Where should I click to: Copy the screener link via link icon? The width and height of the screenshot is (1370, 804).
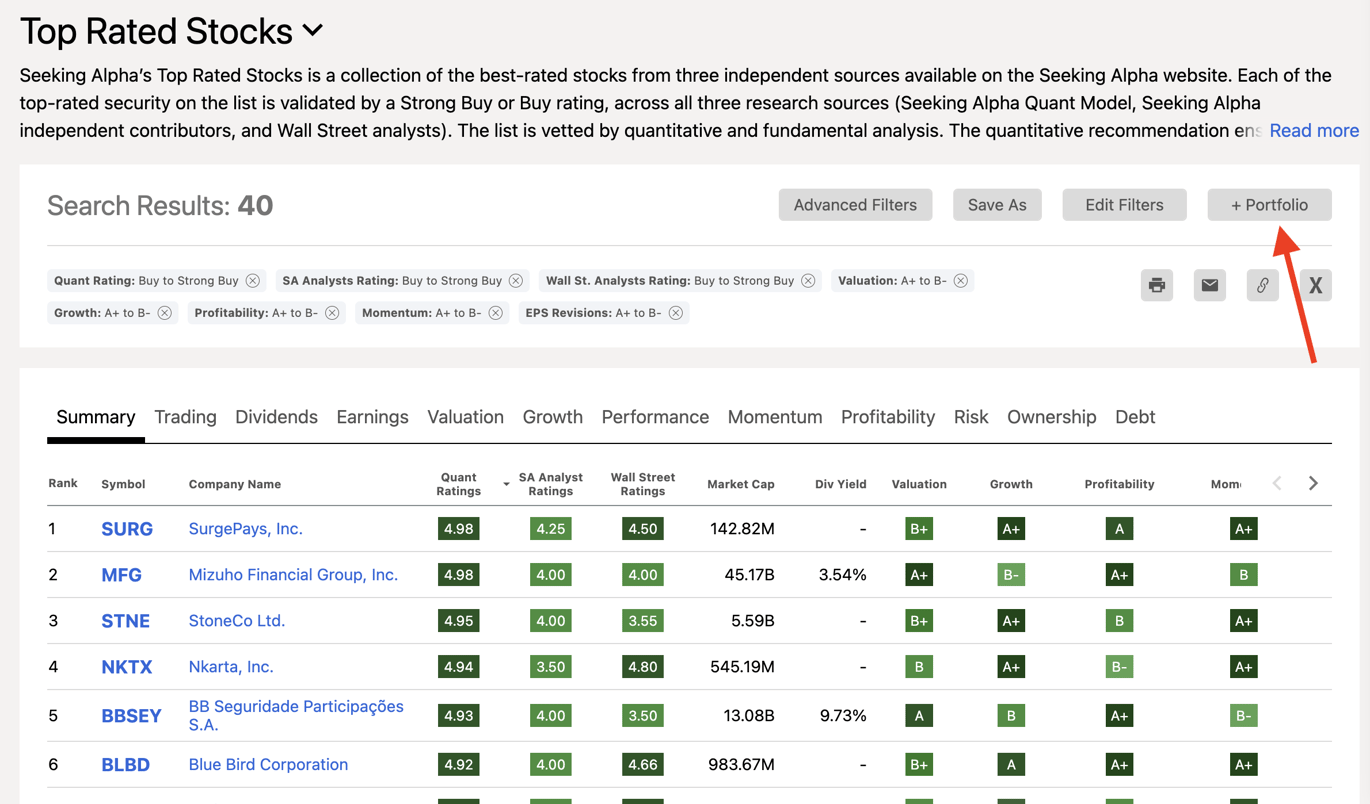1262,285
